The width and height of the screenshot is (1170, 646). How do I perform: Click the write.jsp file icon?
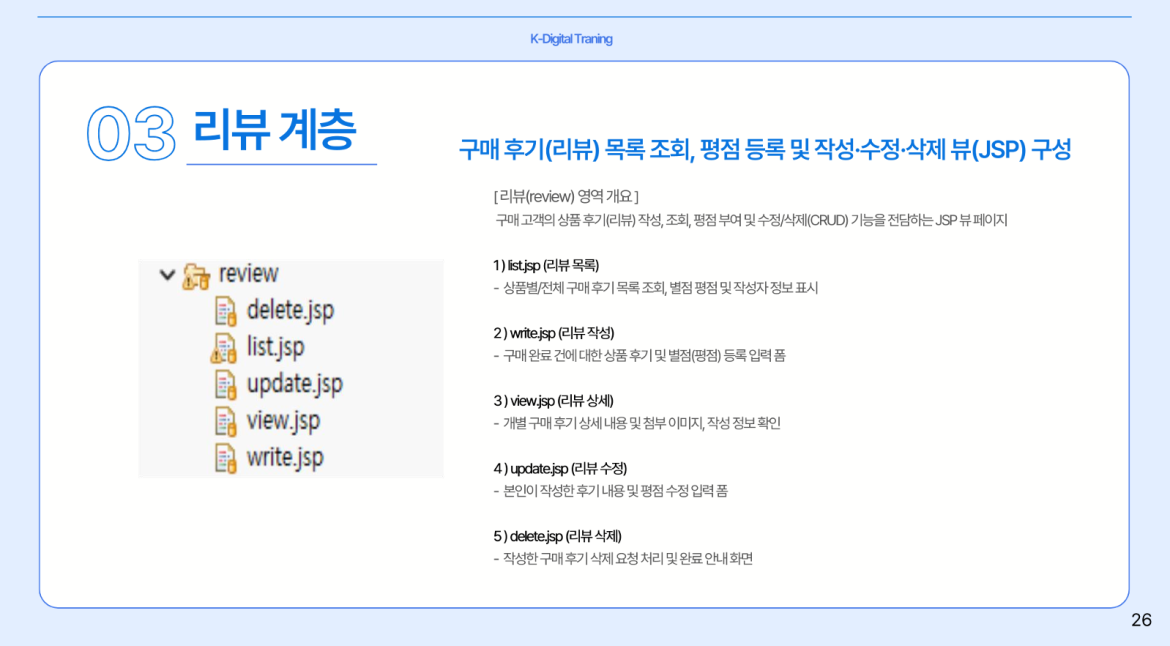click(x=225, y=458)
